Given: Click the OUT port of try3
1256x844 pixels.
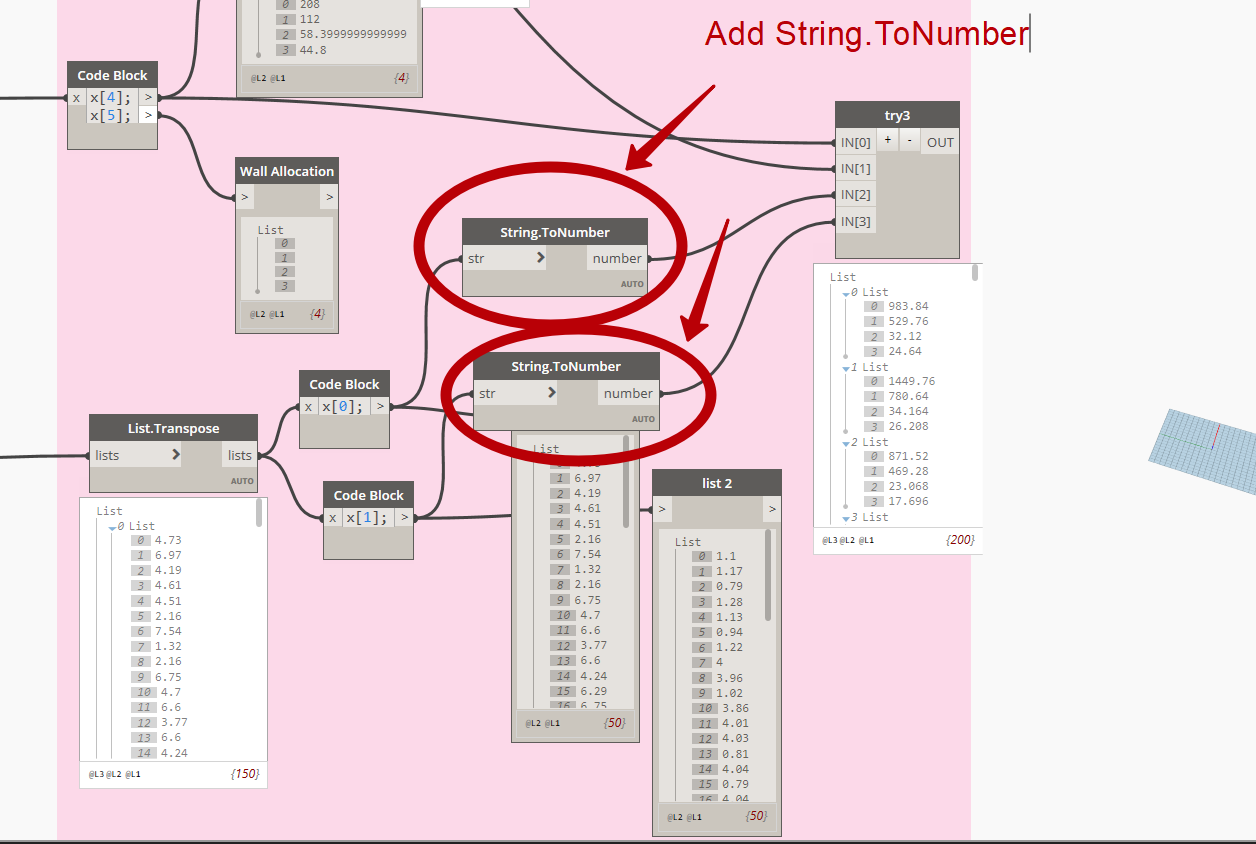Looking at the screenshot, I should point(940,142).
